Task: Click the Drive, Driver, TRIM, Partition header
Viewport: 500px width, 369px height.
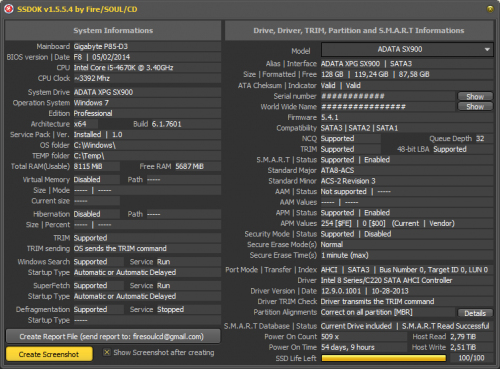Action: pyautogui.click(x=359, y=30)
